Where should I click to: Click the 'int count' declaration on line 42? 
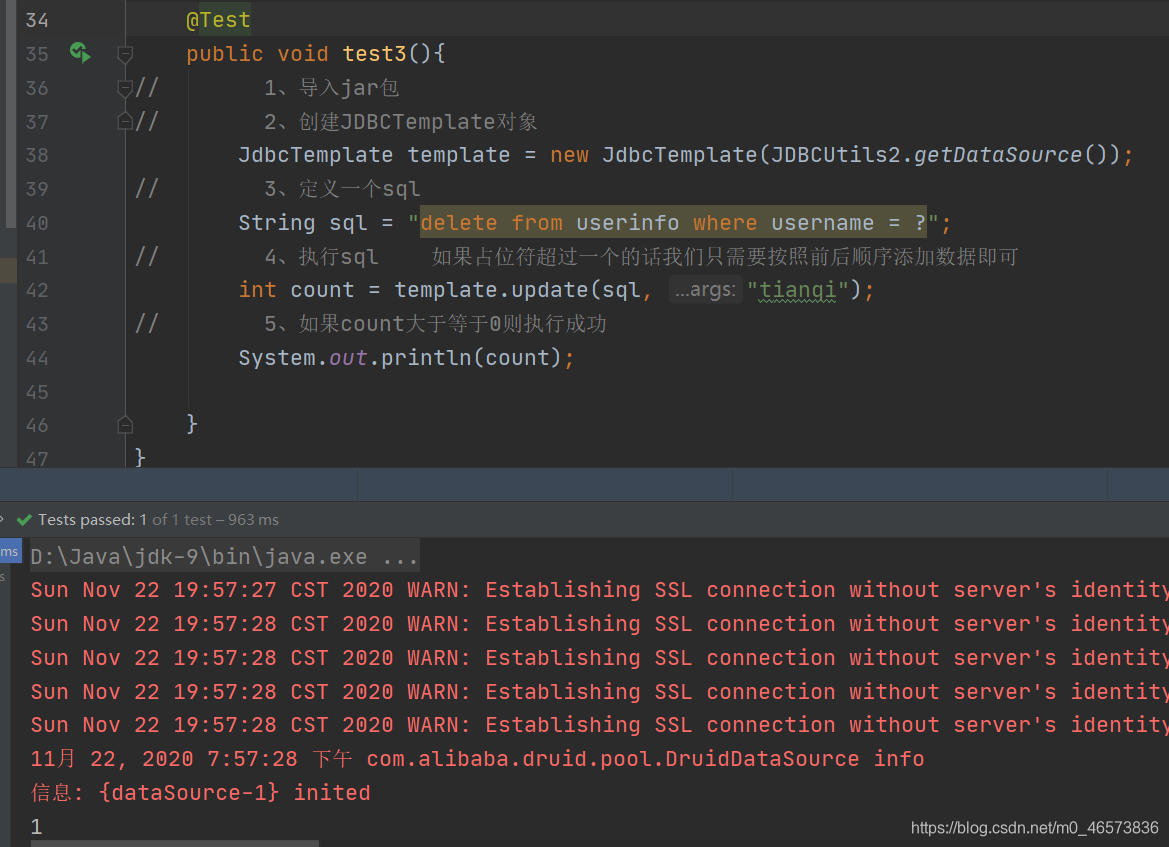[296, 290]
